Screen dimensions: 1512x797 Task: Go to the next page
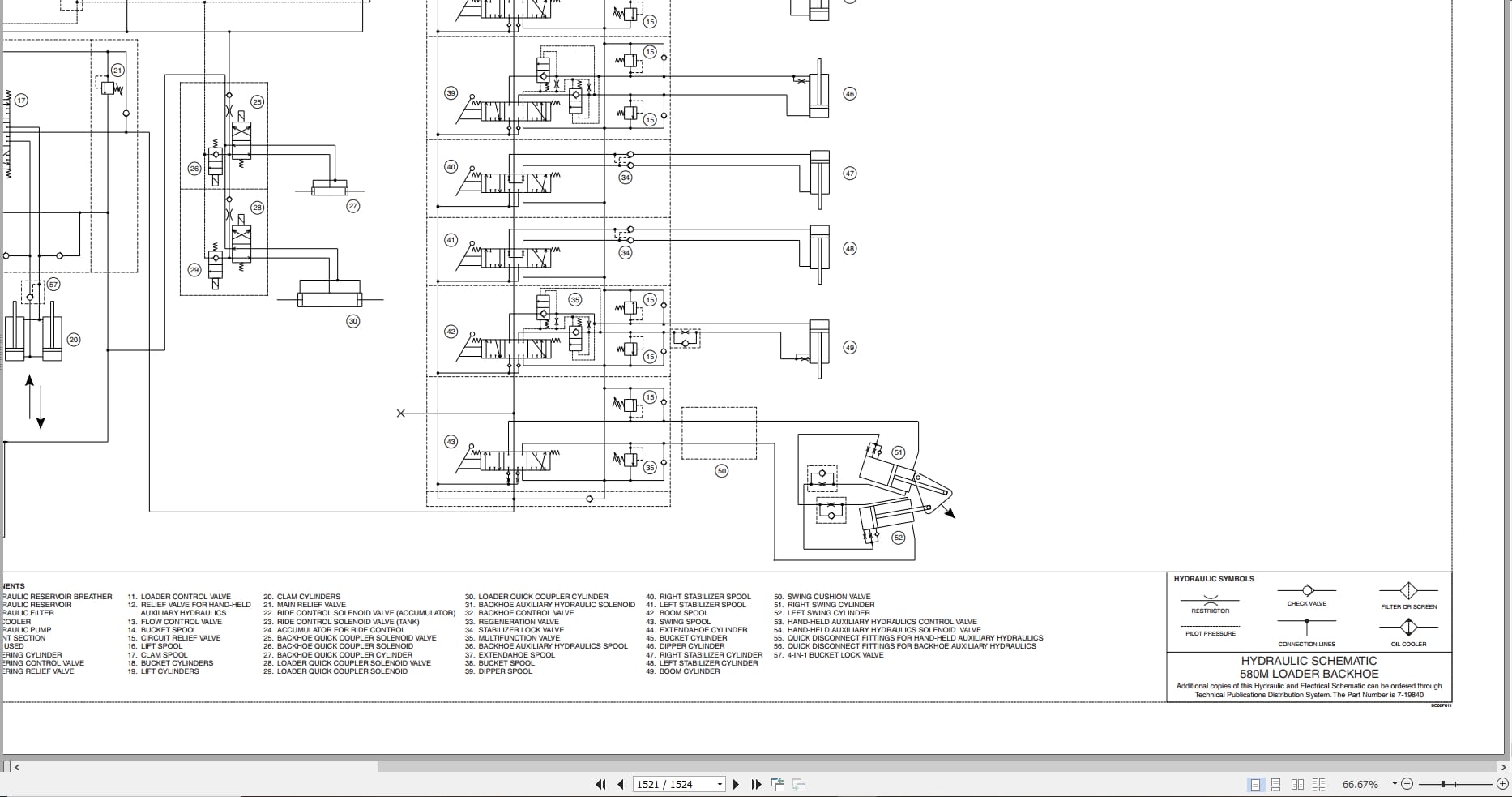[x=736, y=784]
